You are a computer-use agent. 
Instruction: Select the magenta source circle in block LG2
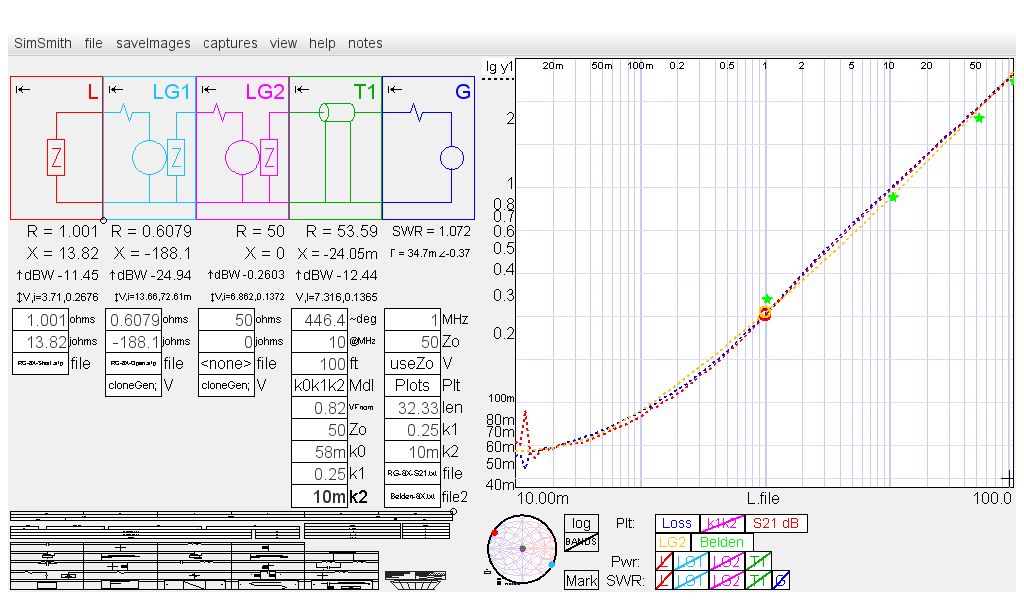tap(242, 157)
